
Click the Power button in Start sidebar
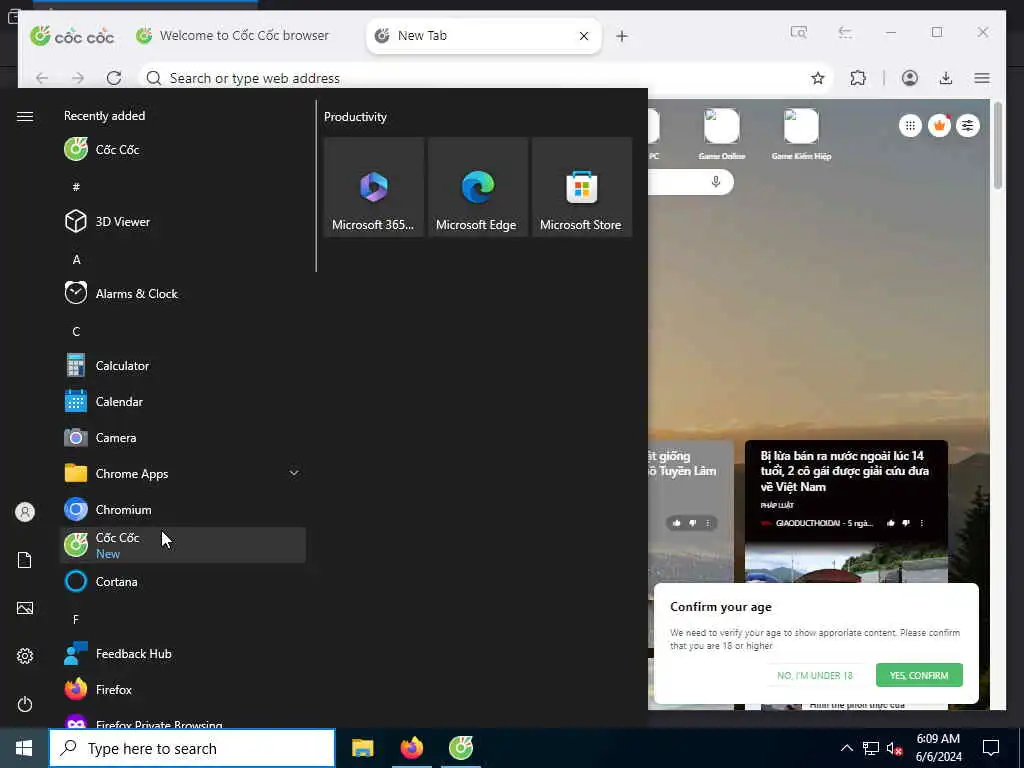pyautogui.click(x=25, y=704)
